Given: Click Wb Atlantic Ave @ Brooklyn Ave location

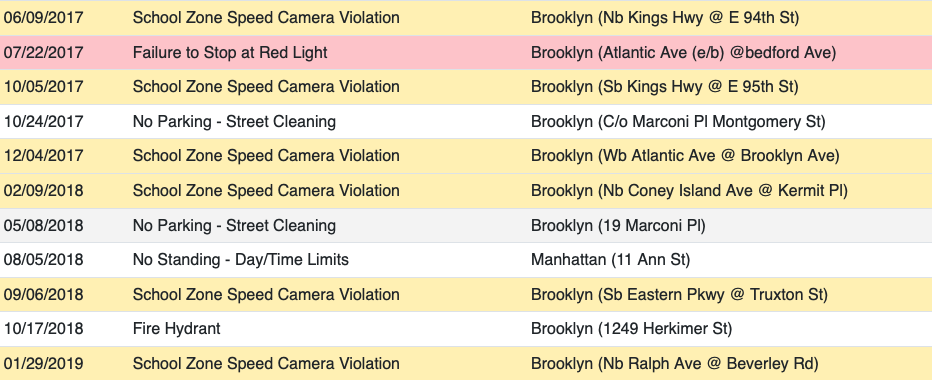Looking at the screenshot, I should coord(685,156).
